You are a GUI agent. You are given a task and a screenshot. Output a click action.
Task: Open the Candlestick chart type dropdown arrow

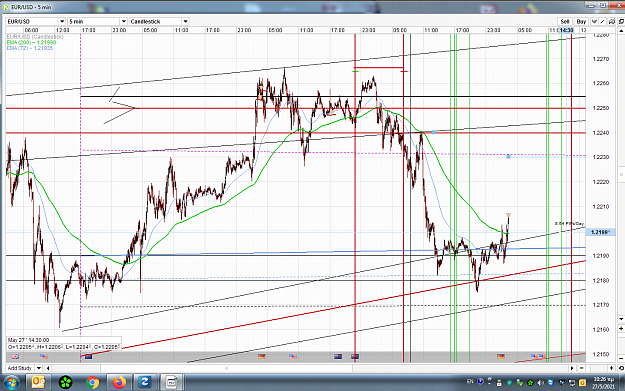[x=185, y=22]
